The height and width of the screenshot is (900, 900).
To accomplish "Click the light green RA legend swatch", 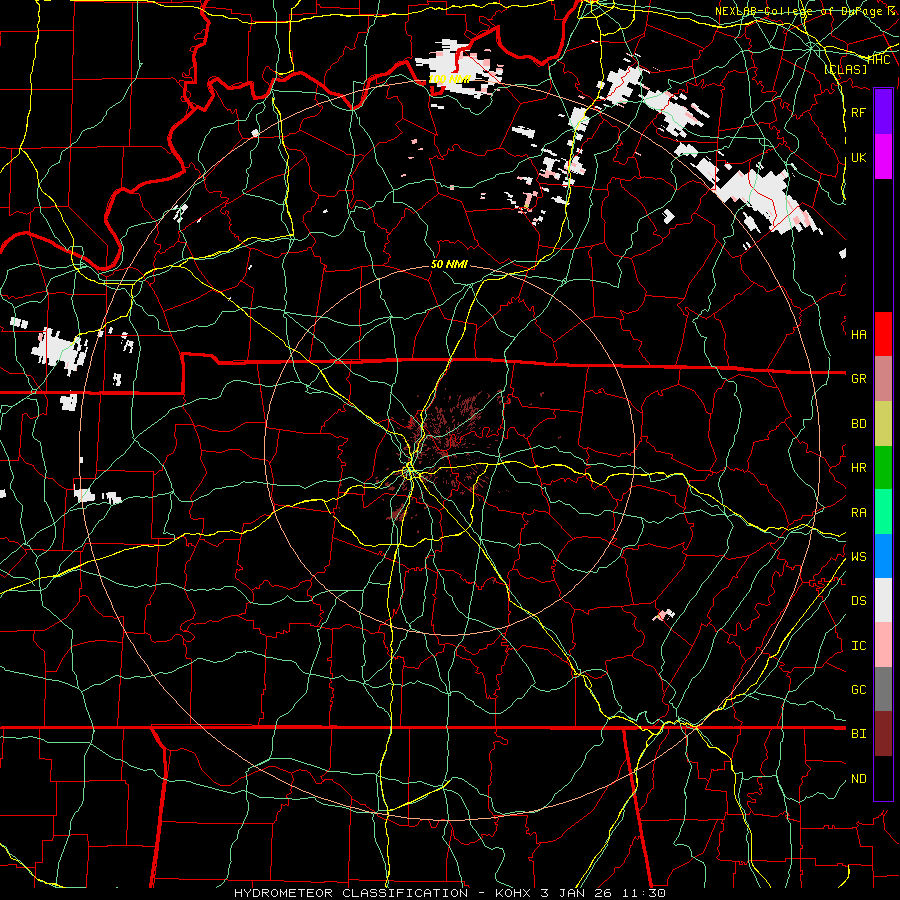I will click(x=883, y=511).
